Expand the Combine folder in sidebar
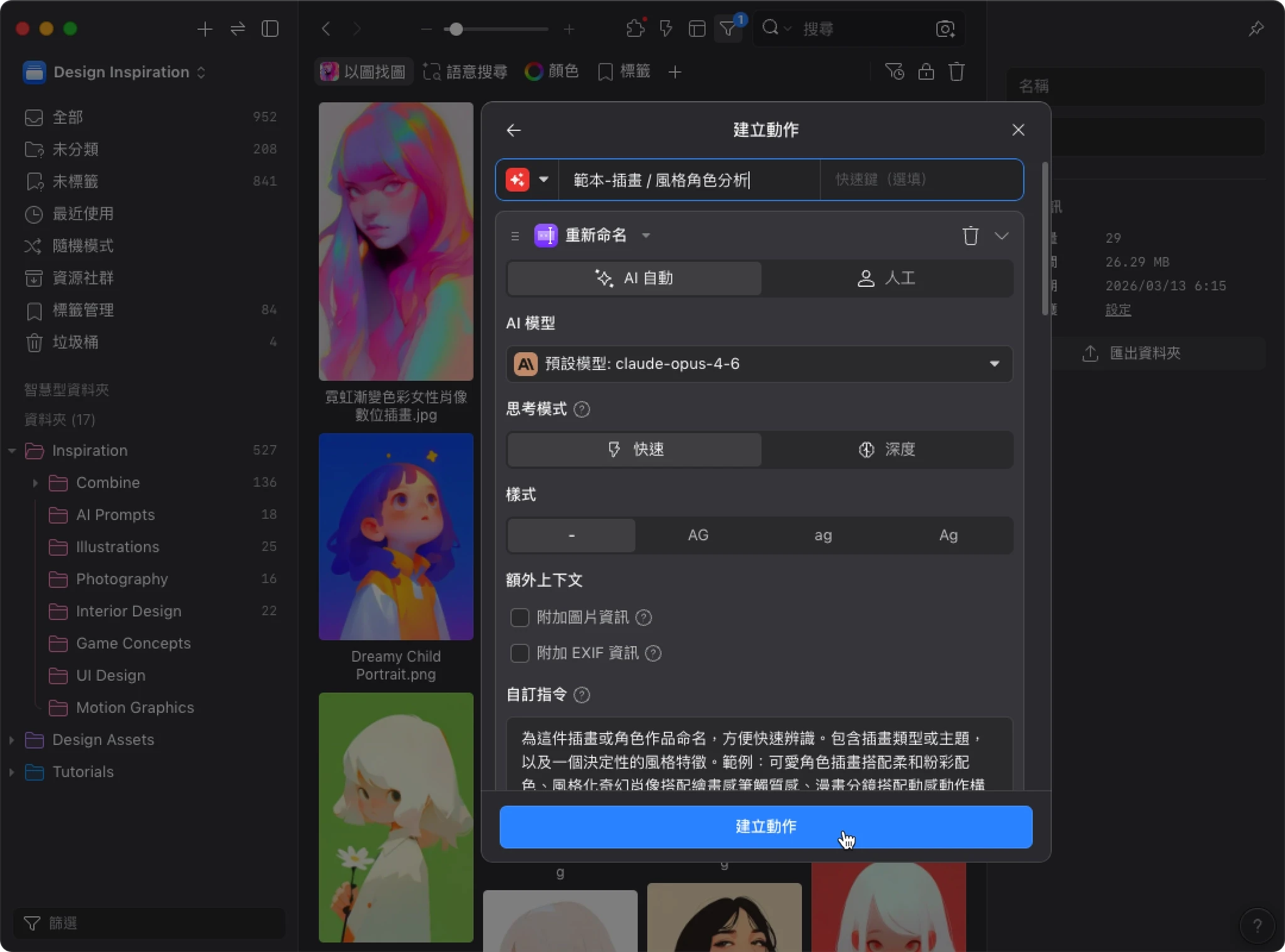The width and height of the screenshot is (1285, 952). (35, 483)
